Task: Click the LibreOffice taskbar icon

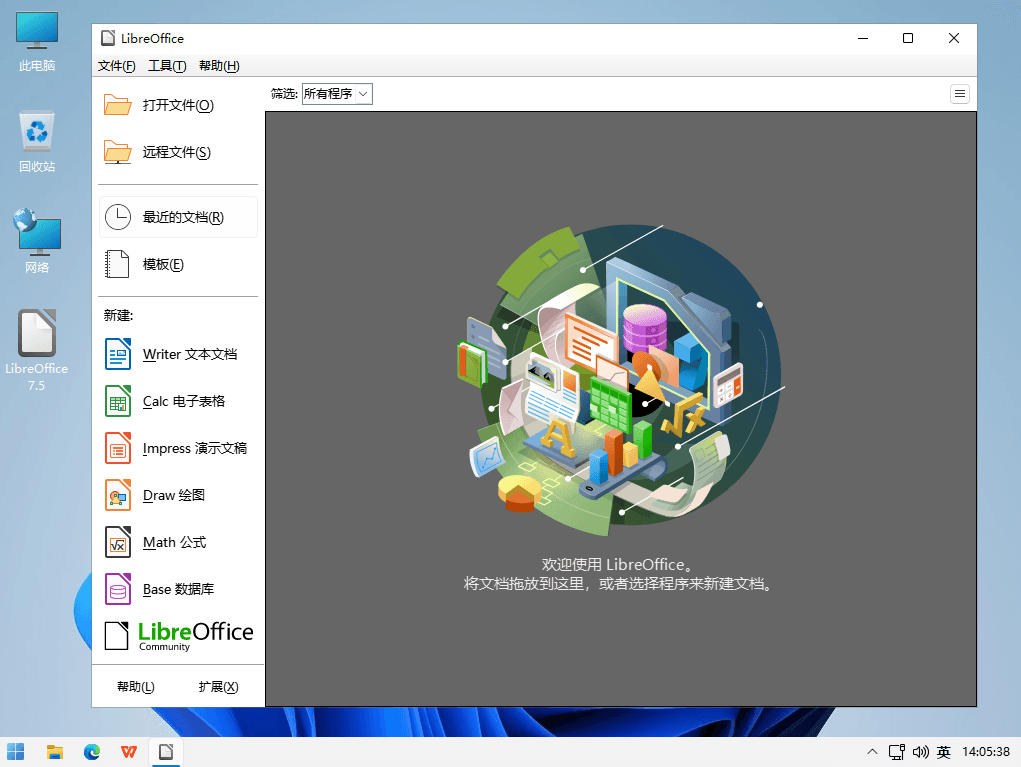Action: pos(166,752)
